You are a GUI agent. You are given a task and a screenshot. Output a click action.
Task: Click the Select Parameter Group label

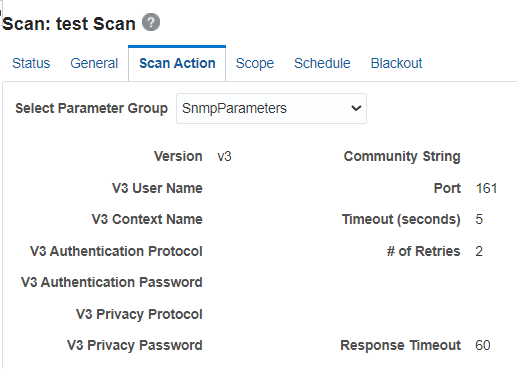91,108
